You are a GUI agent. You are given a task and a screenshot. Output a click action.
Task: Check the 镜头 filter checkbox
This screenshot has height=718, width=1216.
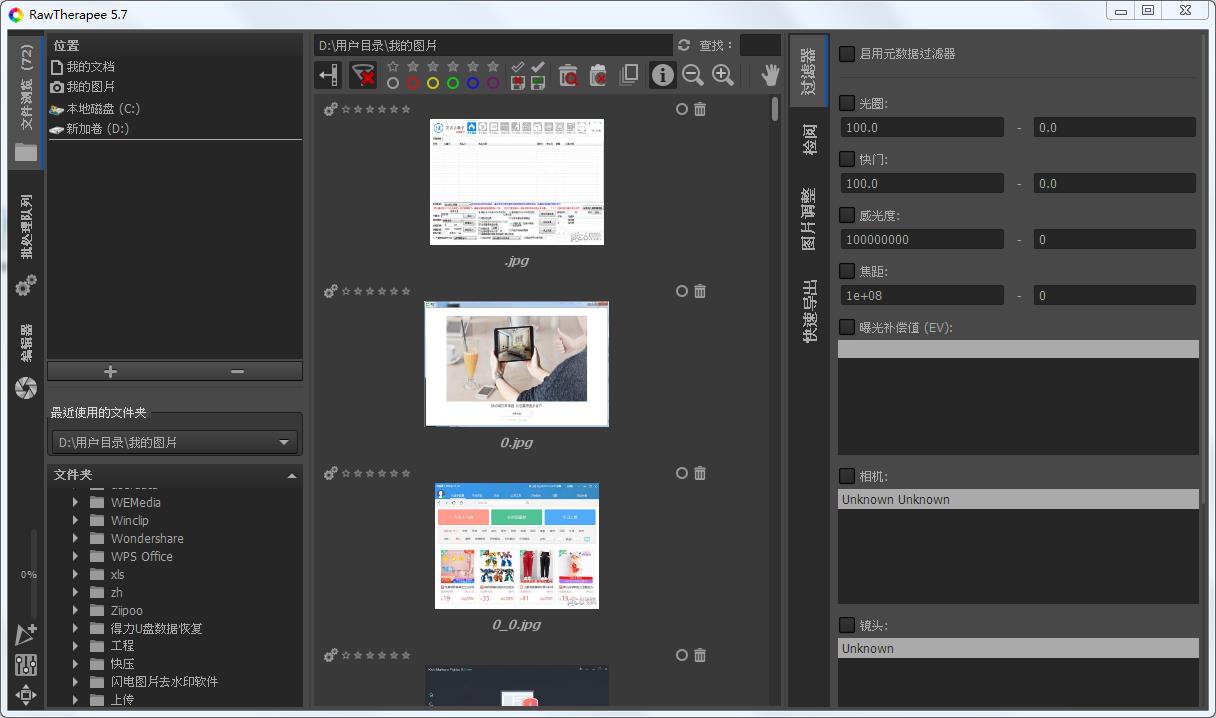tap(847, 625)
